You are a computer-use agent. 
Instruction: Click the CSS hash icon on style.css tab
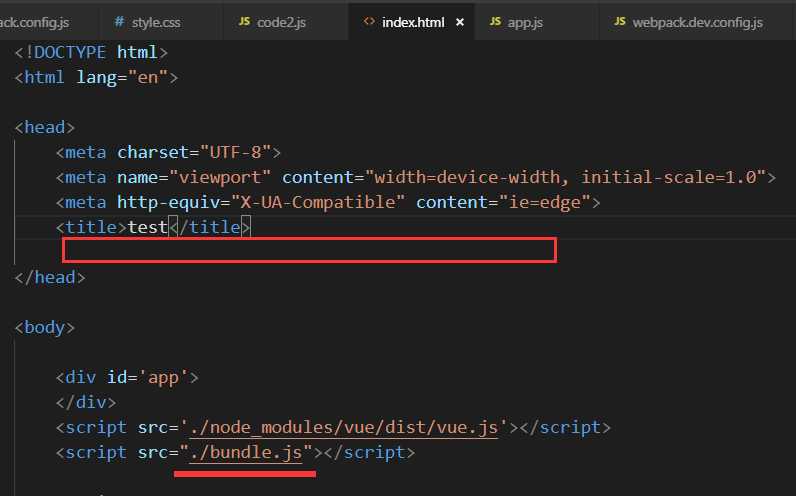[120, 21]
